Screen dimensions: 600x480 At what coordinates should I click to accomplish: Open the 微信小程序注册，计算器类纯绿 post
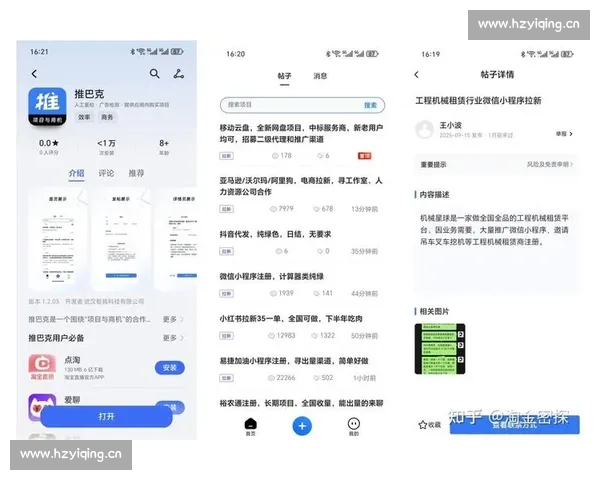[x=272, y=276]
